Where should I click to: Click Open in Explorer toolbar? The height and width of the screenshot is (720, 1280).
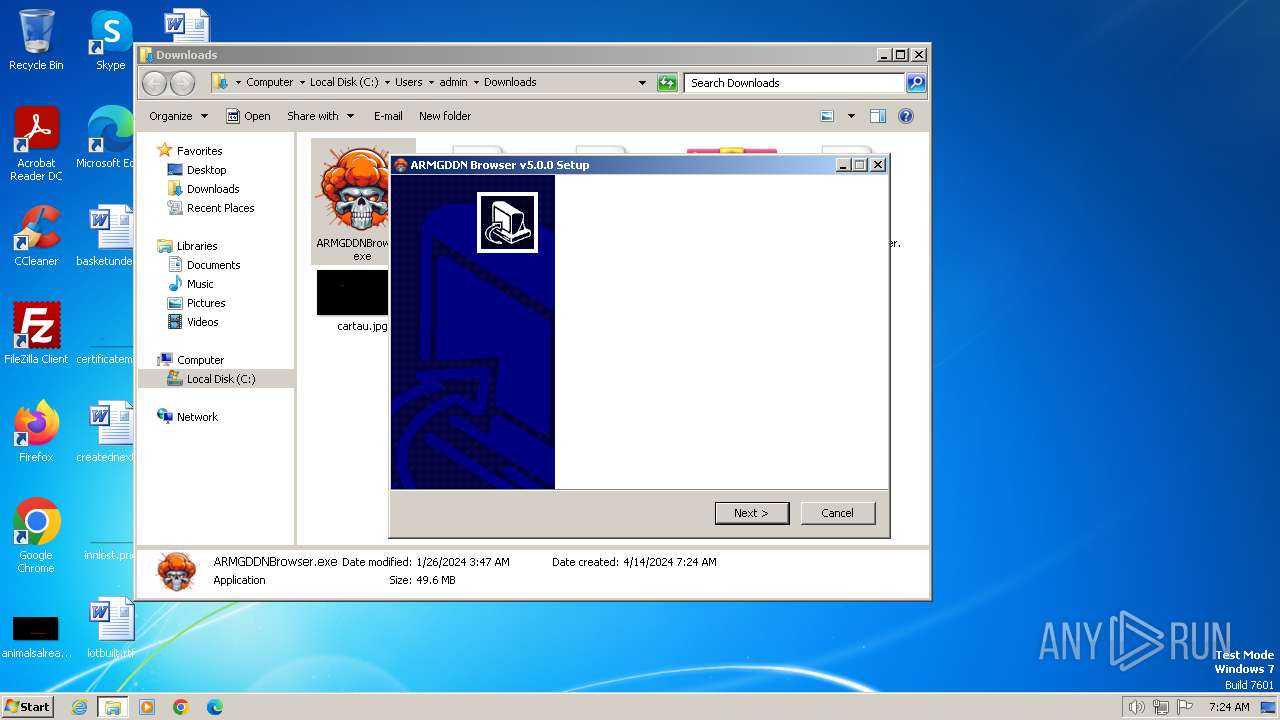point(248,116)
